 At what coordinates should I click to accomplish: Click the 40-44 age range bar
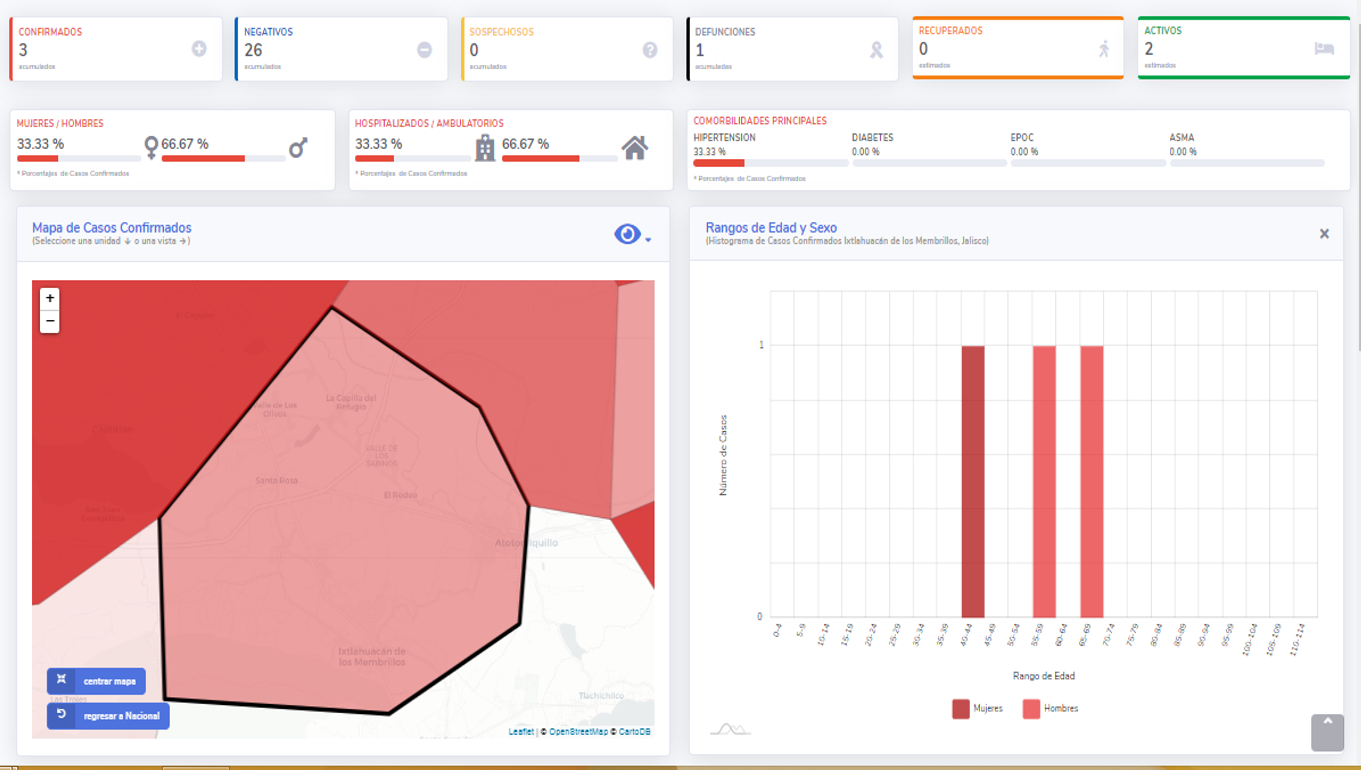tap(973, 481)
